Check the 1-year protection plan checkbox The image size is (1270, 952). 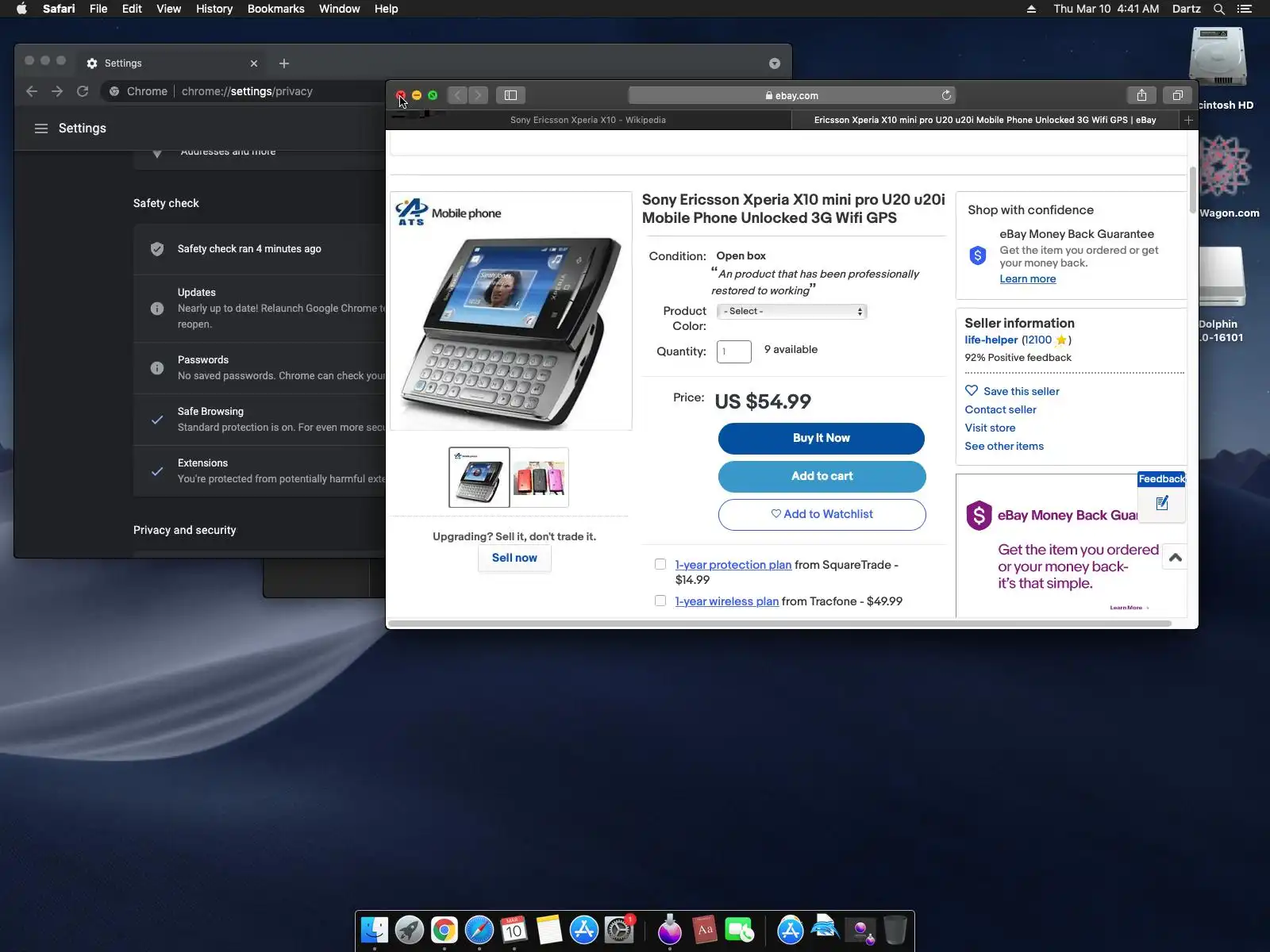[660, 564]
